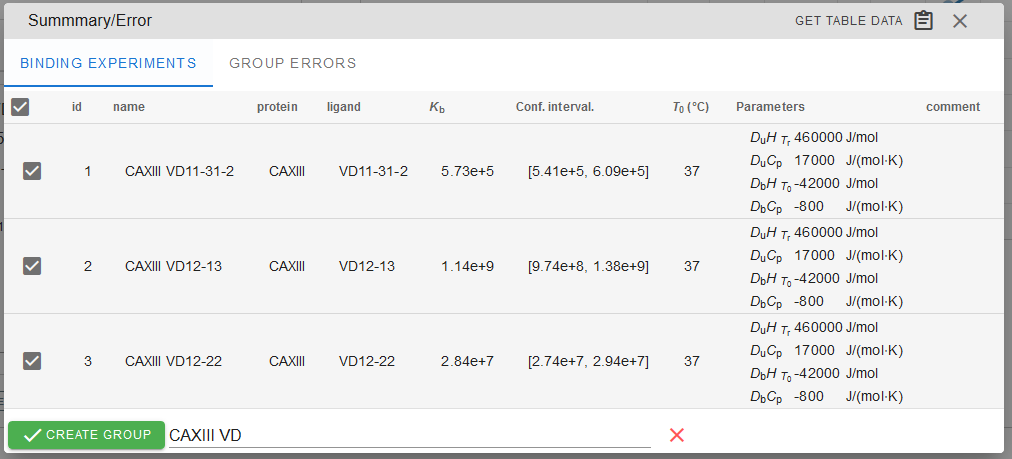The height and width of the screenshot is (459, 1012).
Task: Click the clipboard icon to copy table data
Action: 923,21
